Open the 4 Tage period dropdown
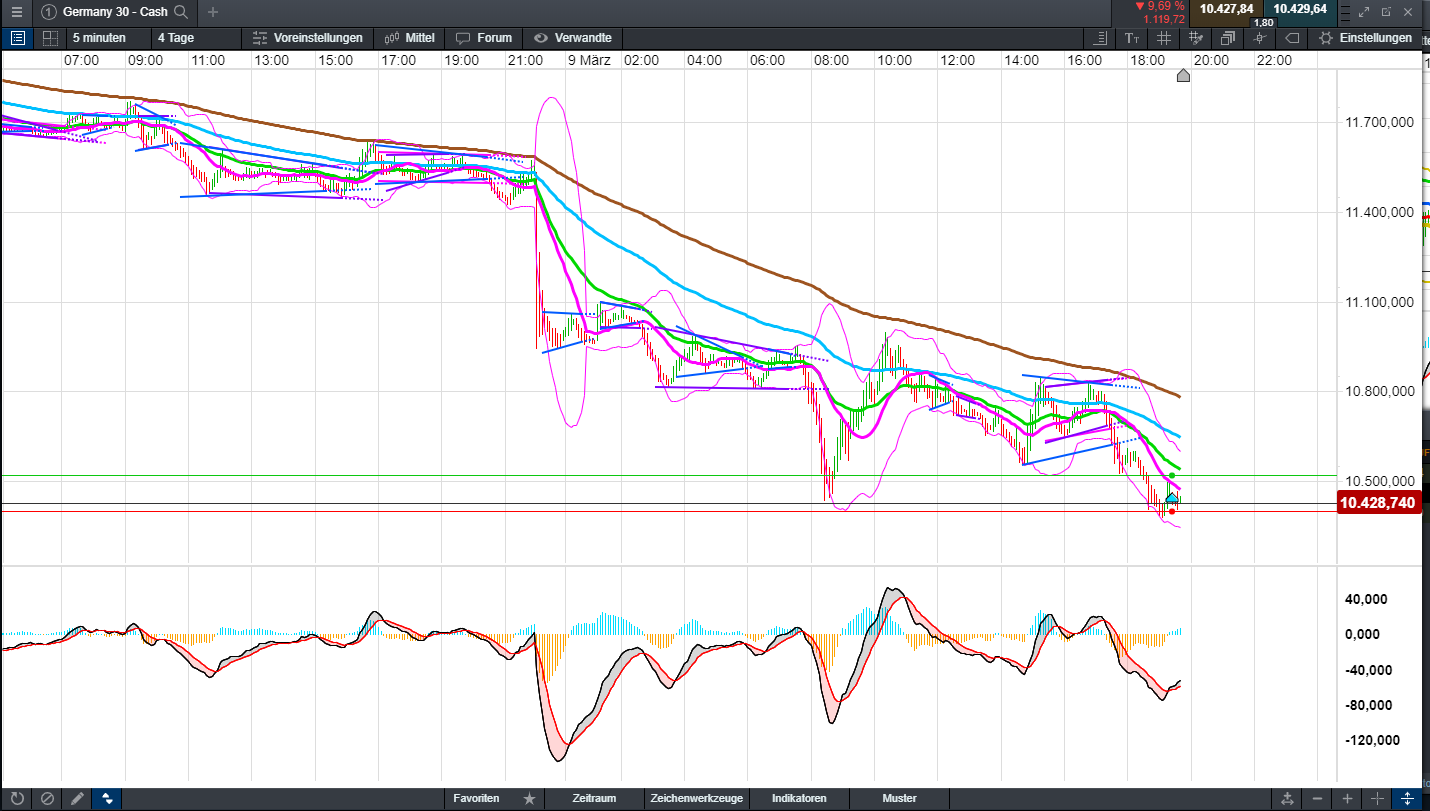 coord(175,38)
